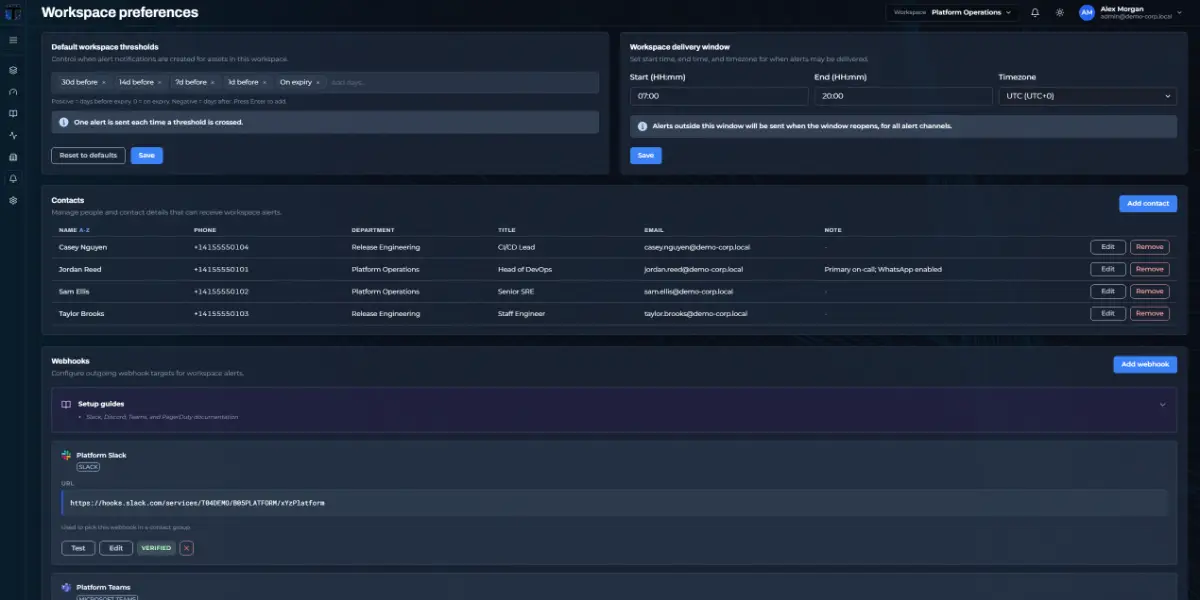Open the gauge dashboard sidebar icon

click(13, 92)
